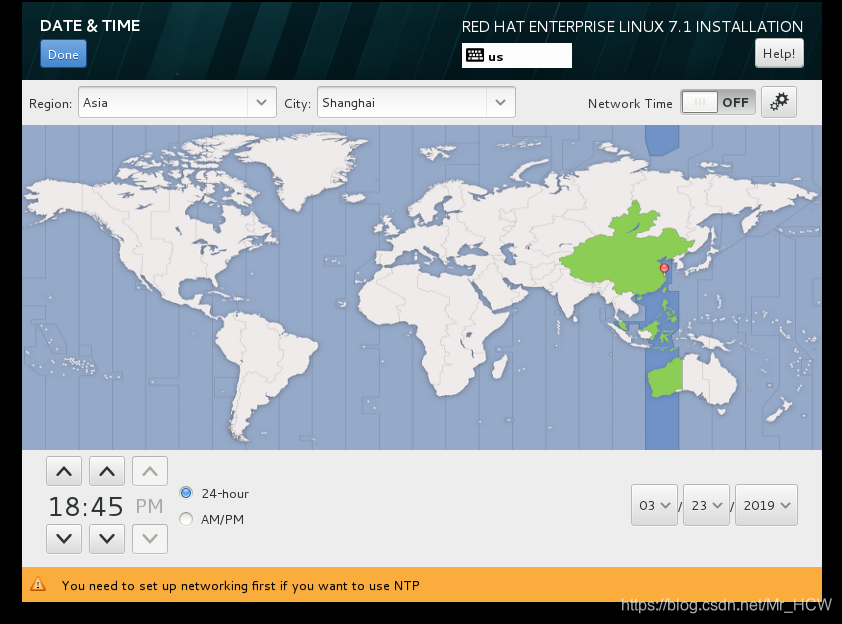Increase minutes with the up arrow
Image resolution: width=842 pixels, height=624 pixels.
click(x=107, y=471)
